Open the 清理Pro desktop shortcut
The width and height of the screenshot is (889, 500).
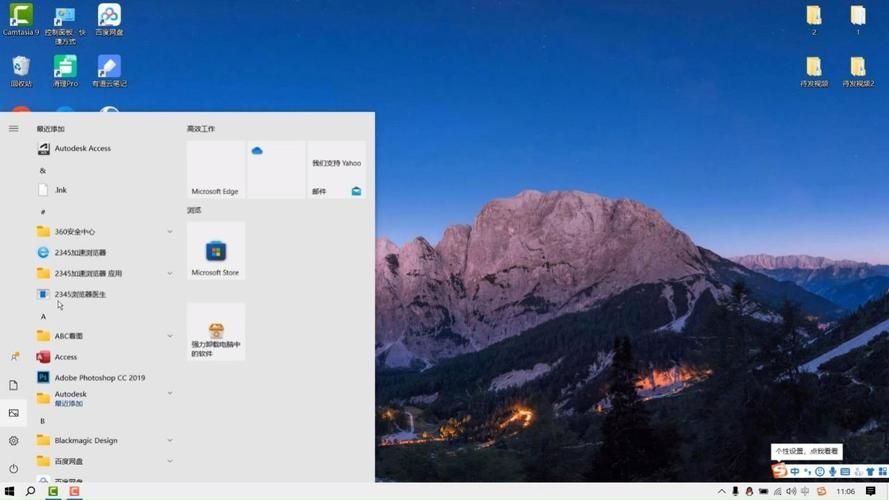coord(65,71)
